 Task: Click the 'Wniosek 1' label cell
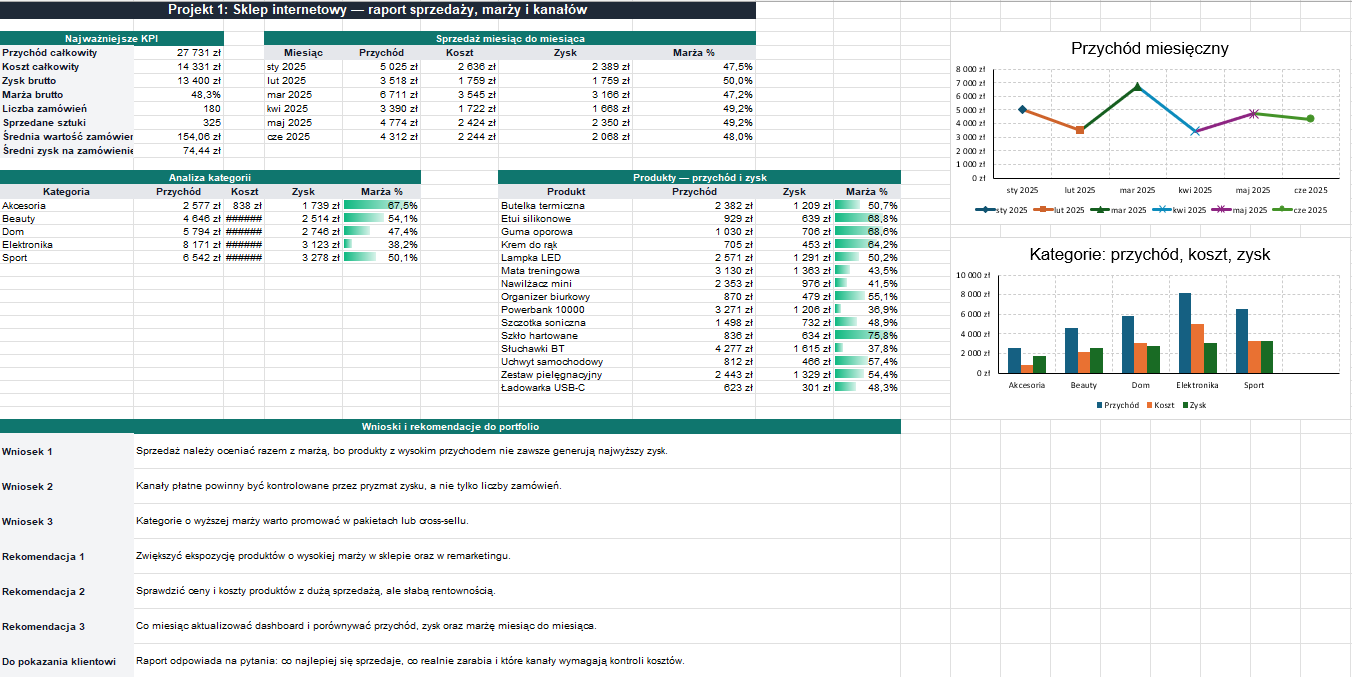coord(66,451)
